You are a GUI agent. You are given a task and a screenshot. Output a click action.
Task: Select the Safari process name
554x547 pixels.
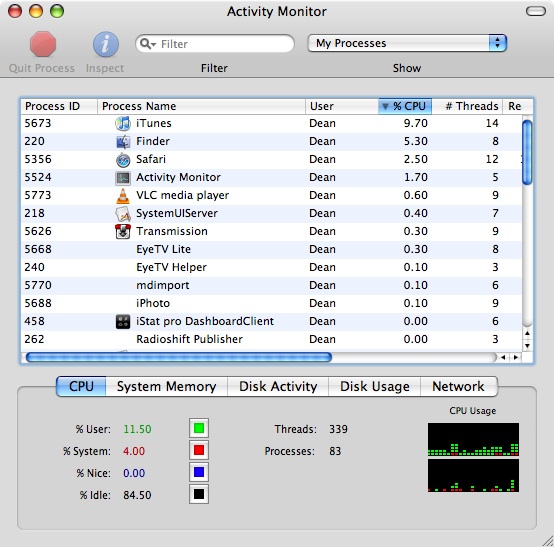(151, 159)
